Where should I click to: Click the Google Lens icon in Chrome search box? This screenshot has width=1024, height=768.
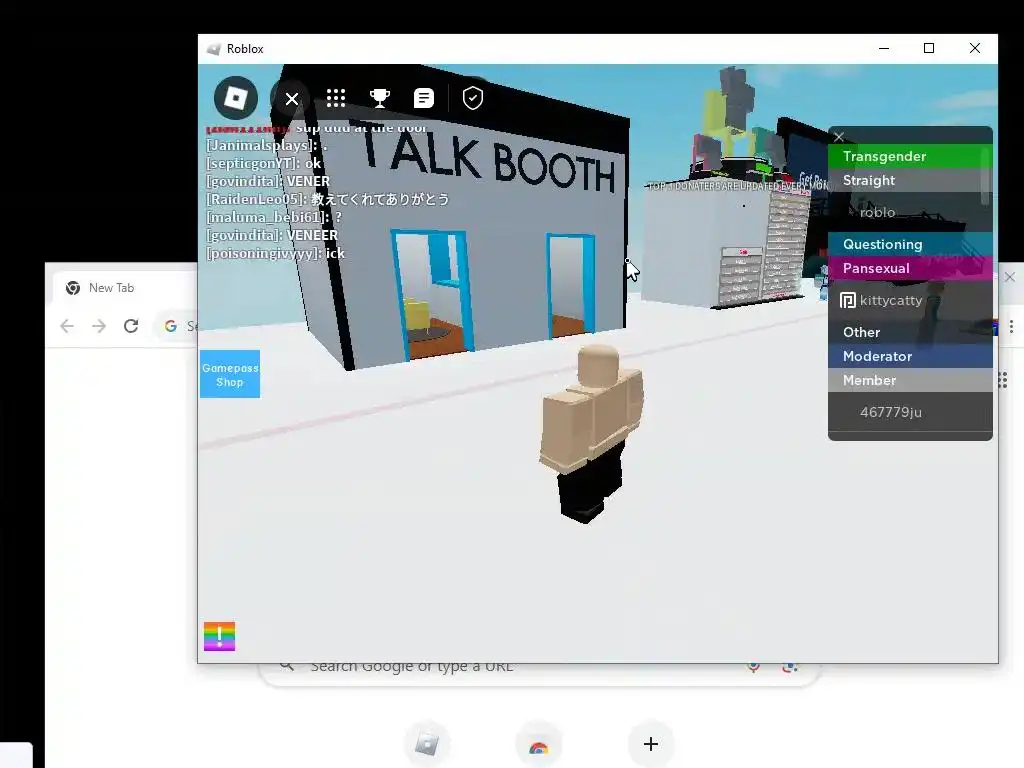coord(790,667)
